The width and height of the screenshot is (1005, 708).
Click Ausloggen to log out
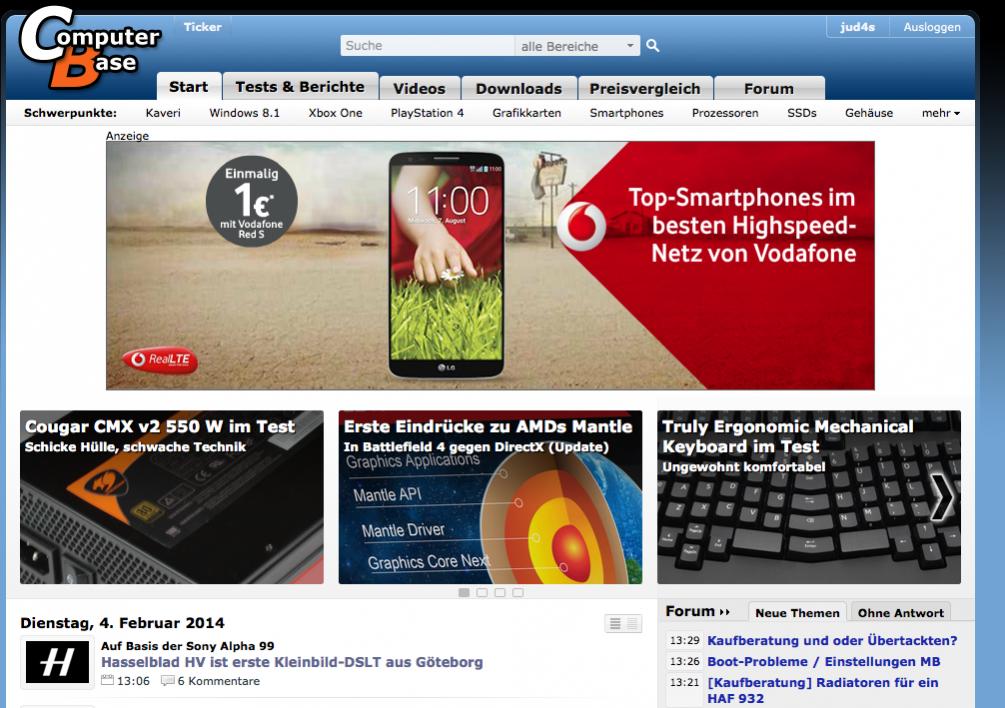point(932,27)
